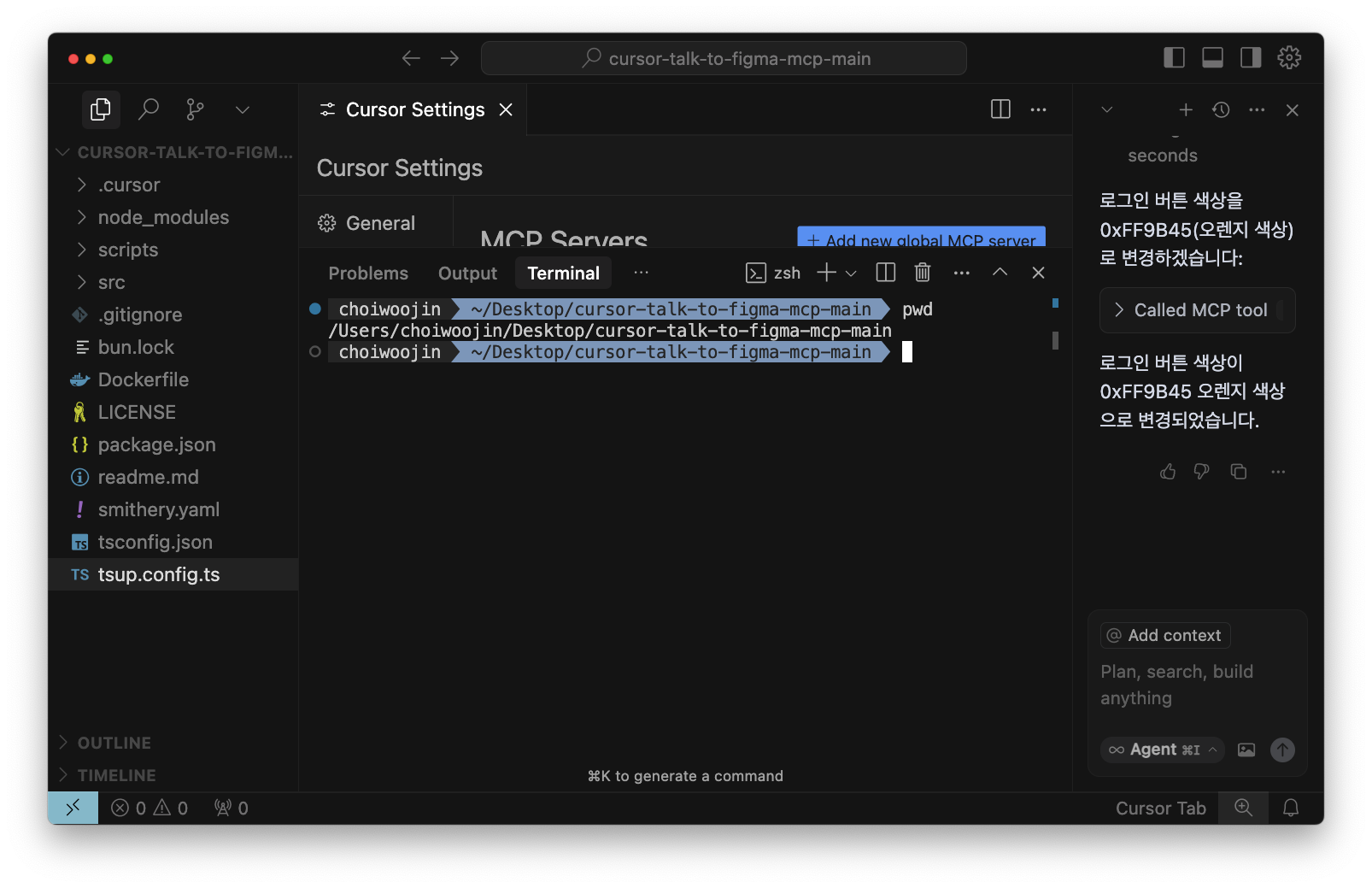The width and height of the screenshot is (1372, 888).
Task: Maximize the panel with up chevron
Action: 1000,273
